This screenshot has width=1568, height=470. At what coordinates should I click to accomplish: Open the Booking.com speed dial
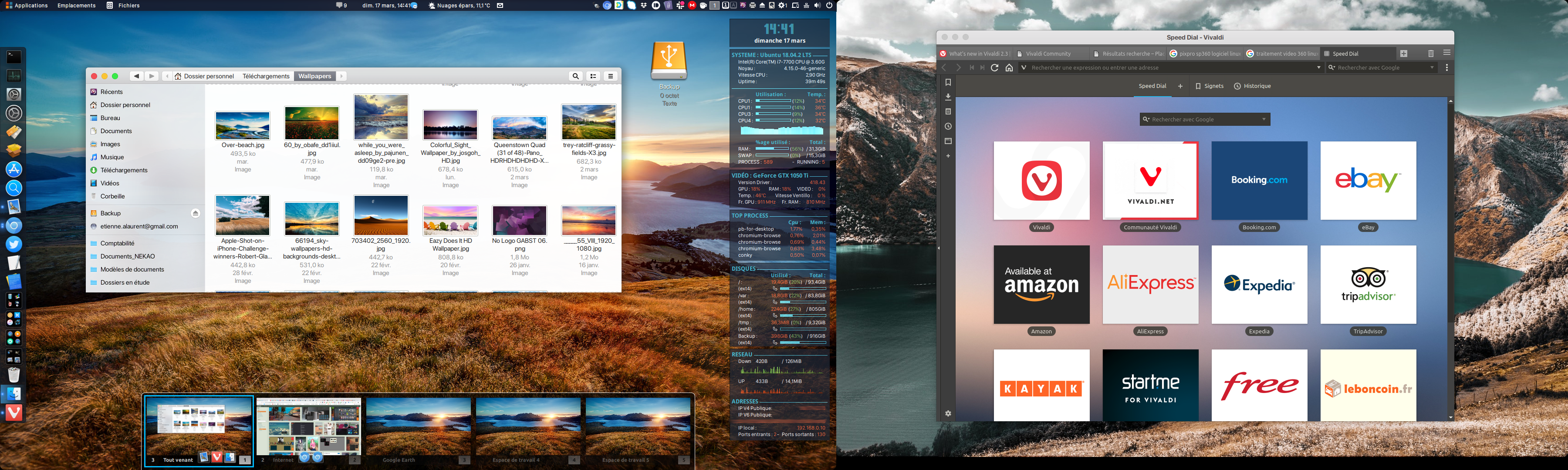[x=1259, y=181]
